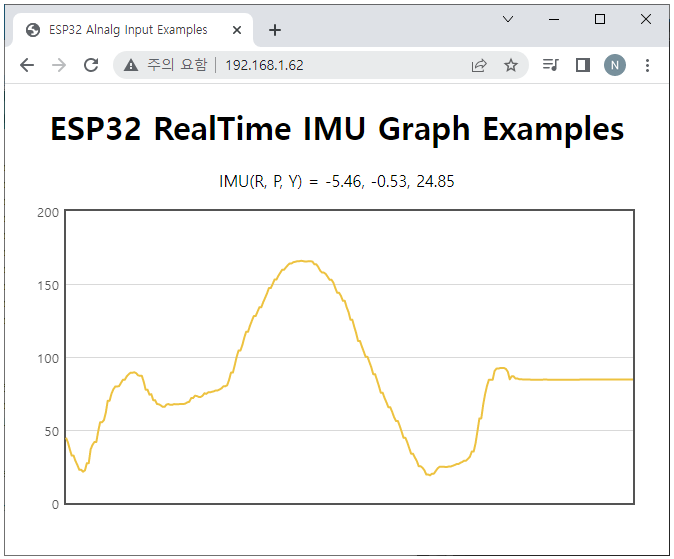This screenshot has width=674, height=559.
Task: Click the globe favicon on the tab
Action: coord(33,30)
